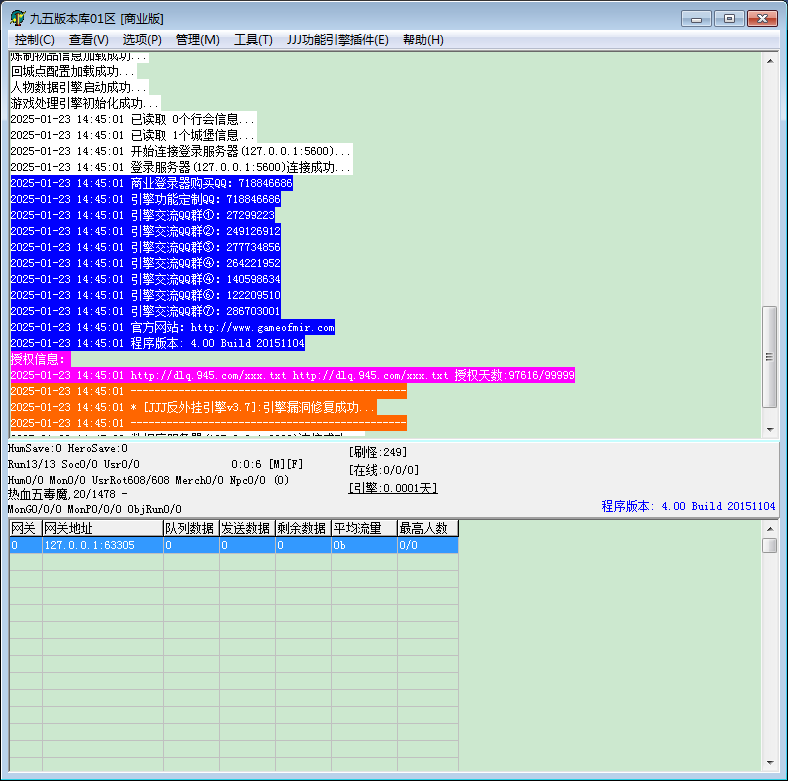Click log line 引擎交流QQ群⑦: 286703001
The width and height of the screenshot is (788, 781).
(x=145, y=311)
